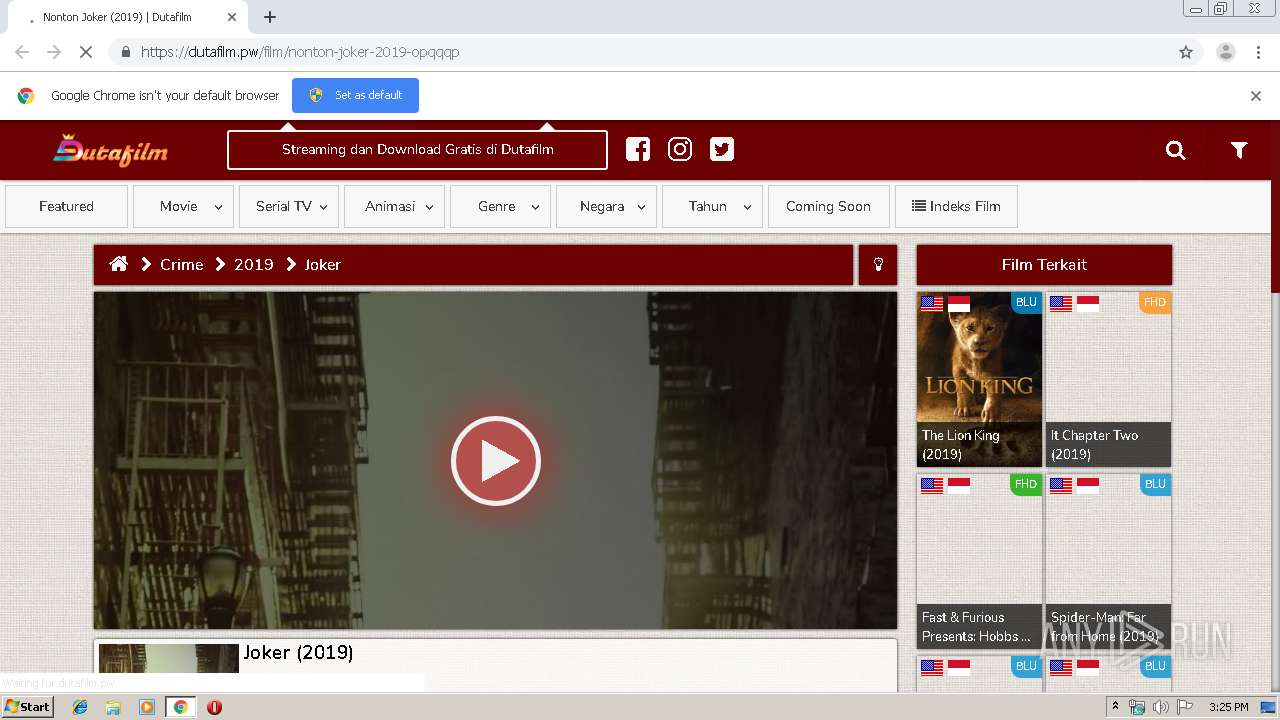Open The Lion King (2019) thumbnail
The width and height of the screenshot is (1280, 720).
point(979,379)
